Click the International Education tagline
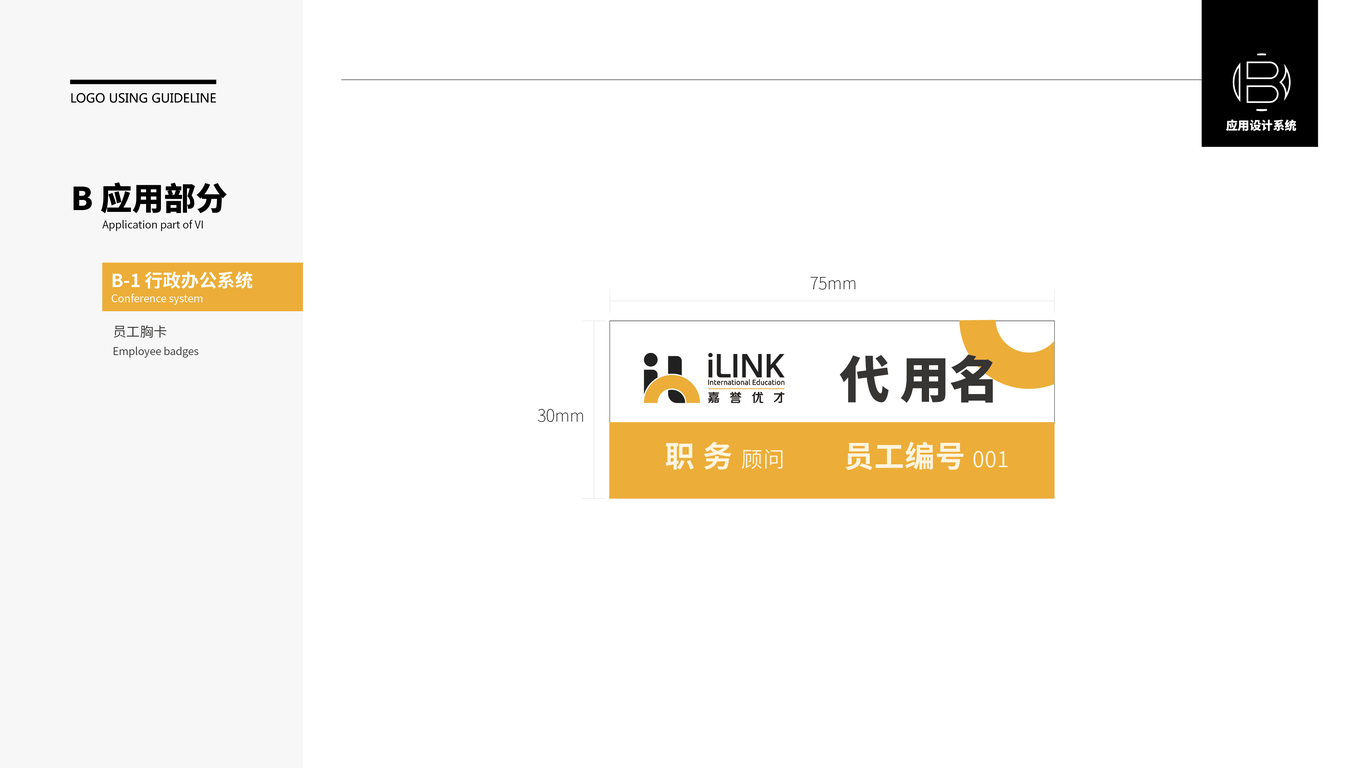1366x768 pixels. (x=746, y=383)
